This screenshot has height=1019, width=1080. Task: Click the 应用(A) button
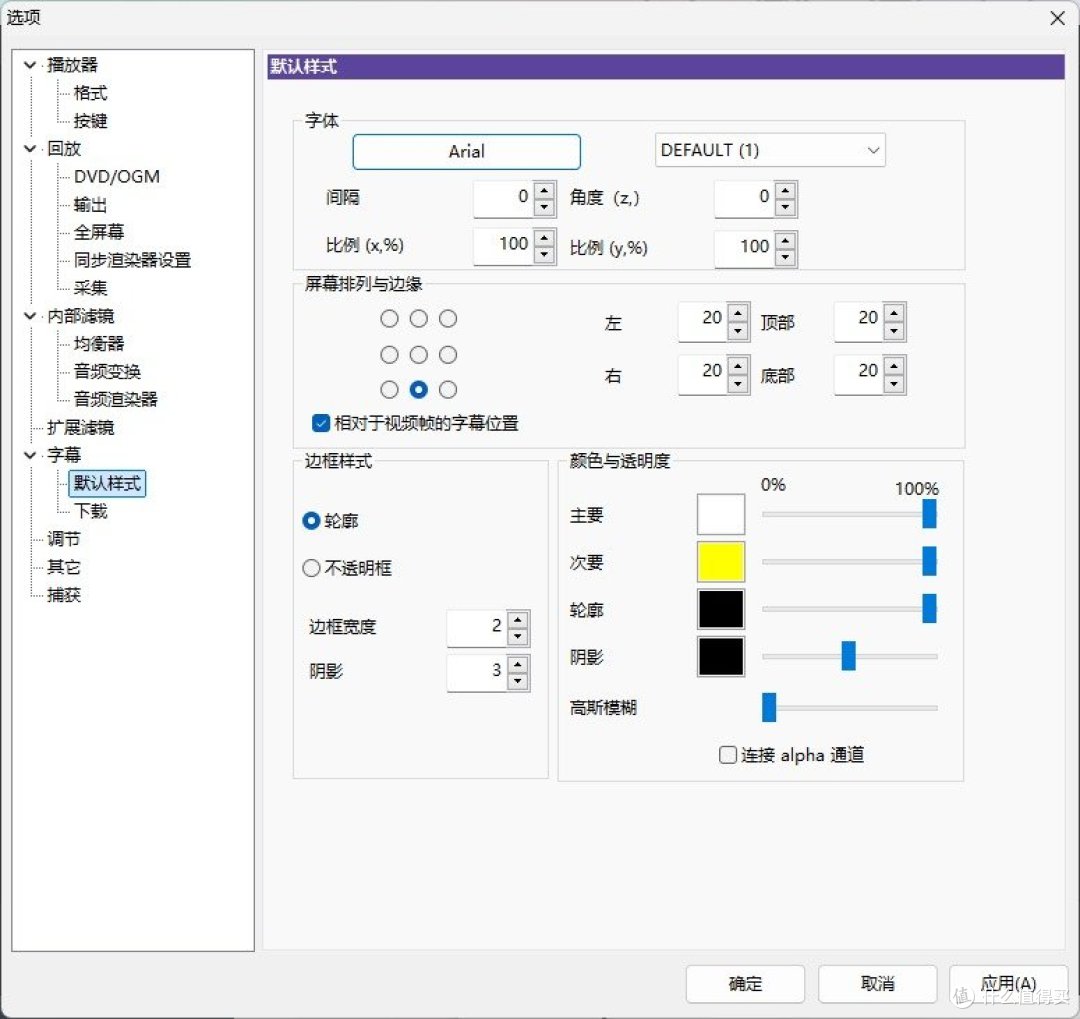(1008, 983)
